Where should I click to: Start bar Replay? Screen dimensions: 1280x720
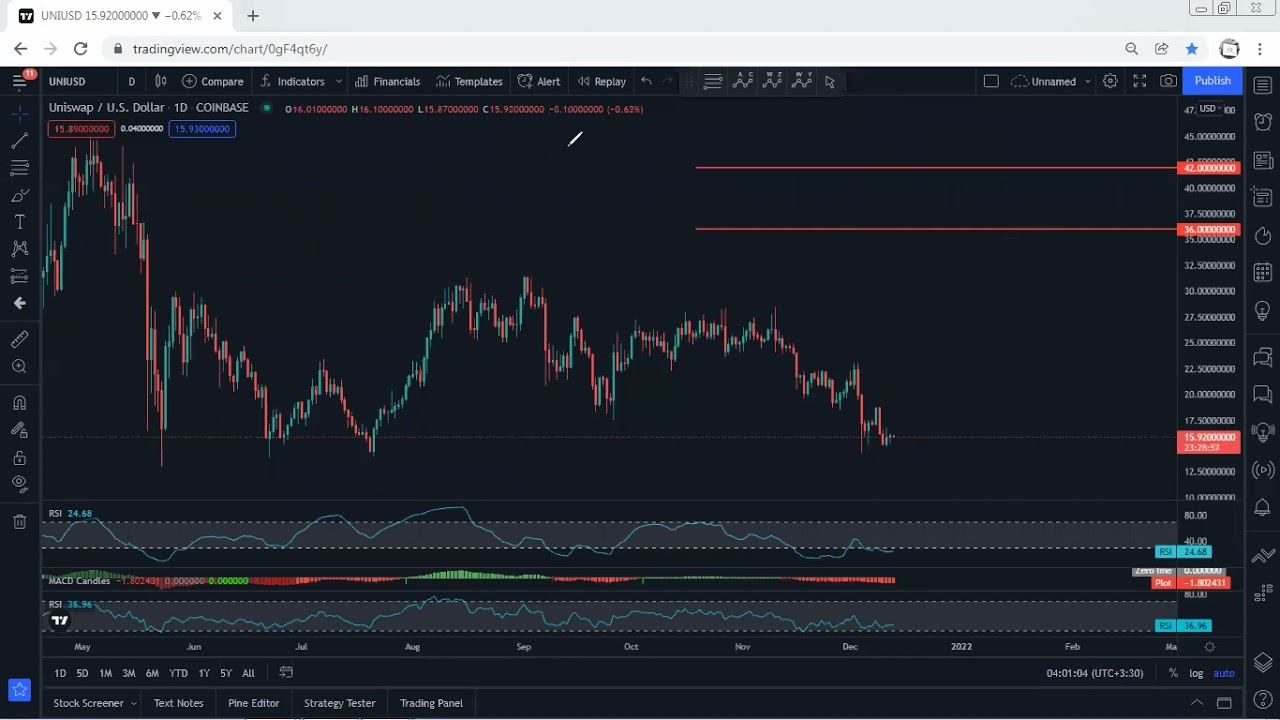(601, 81)
